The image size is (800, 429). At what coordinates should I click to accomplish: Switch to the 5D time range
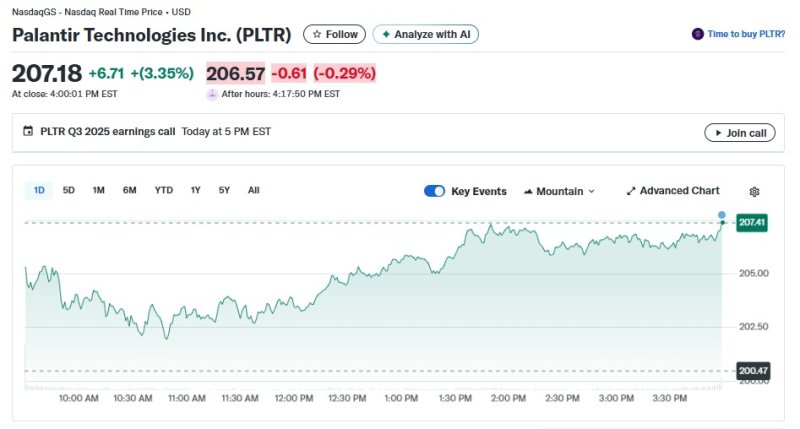coord(69,190)
